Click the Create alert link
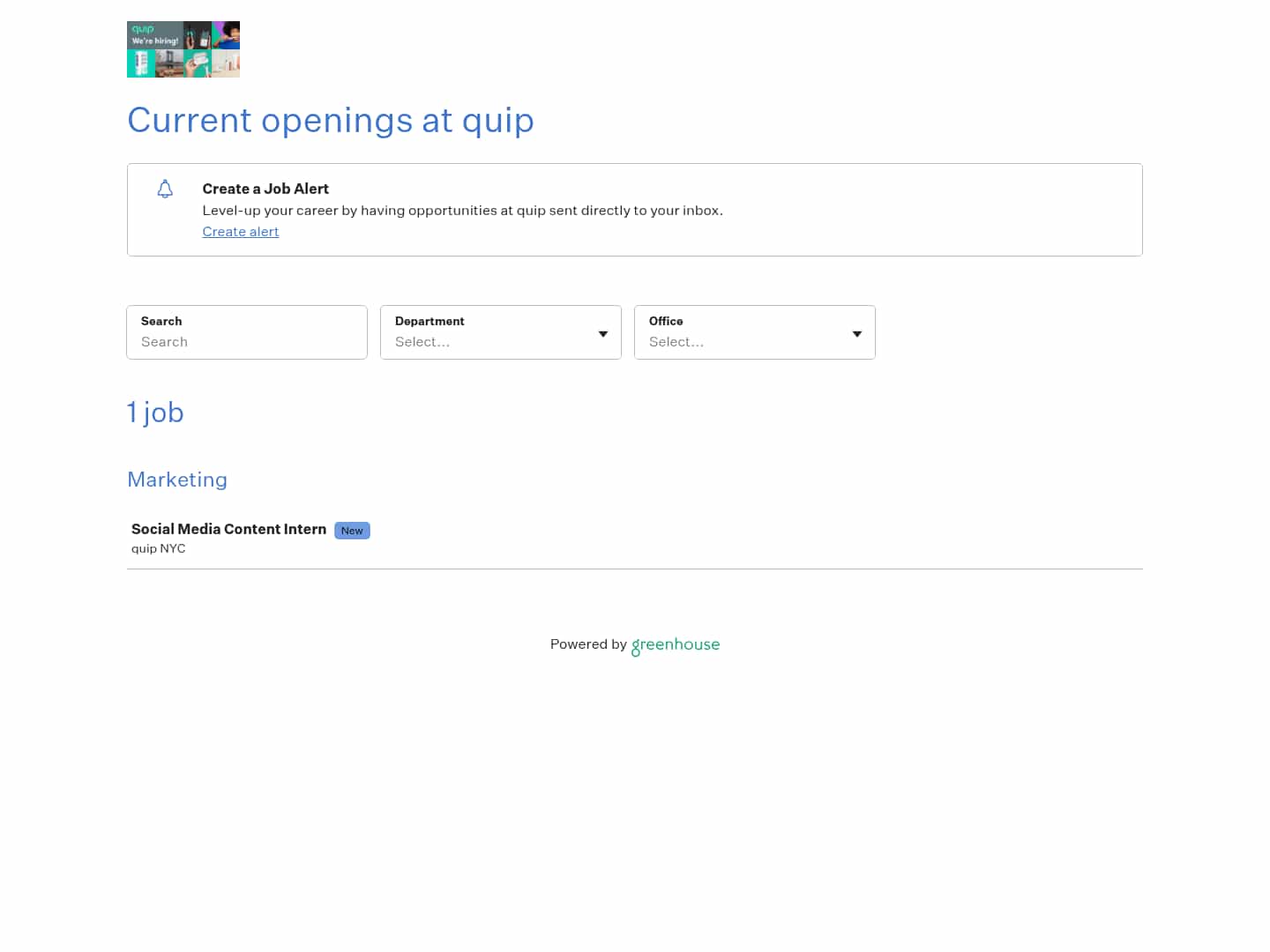 [x=240, y=232]
